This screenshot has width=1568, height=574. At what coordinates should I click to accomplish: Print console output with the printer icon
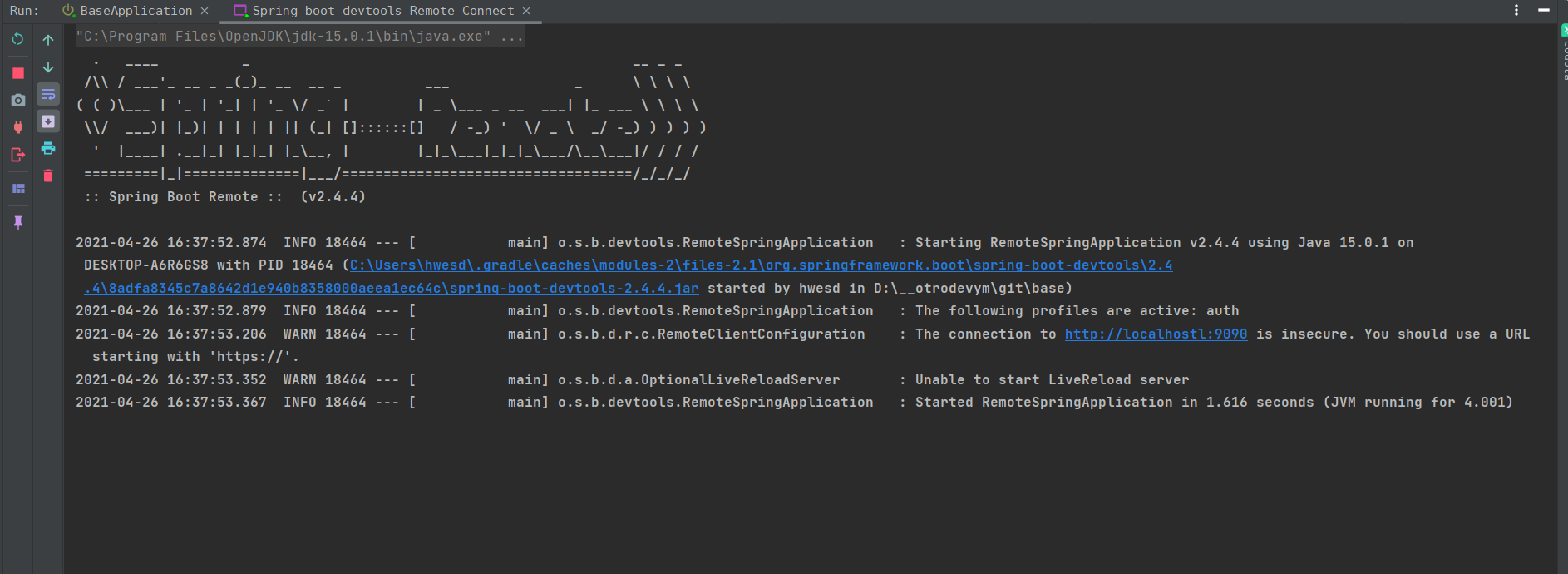[48, 148]
